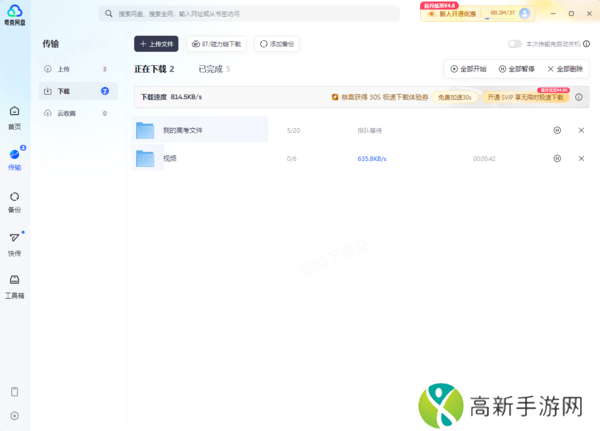This screenshot has height=431, width=600.
Task: Open 首页 home in the sidebar
Action: (14, 116)
